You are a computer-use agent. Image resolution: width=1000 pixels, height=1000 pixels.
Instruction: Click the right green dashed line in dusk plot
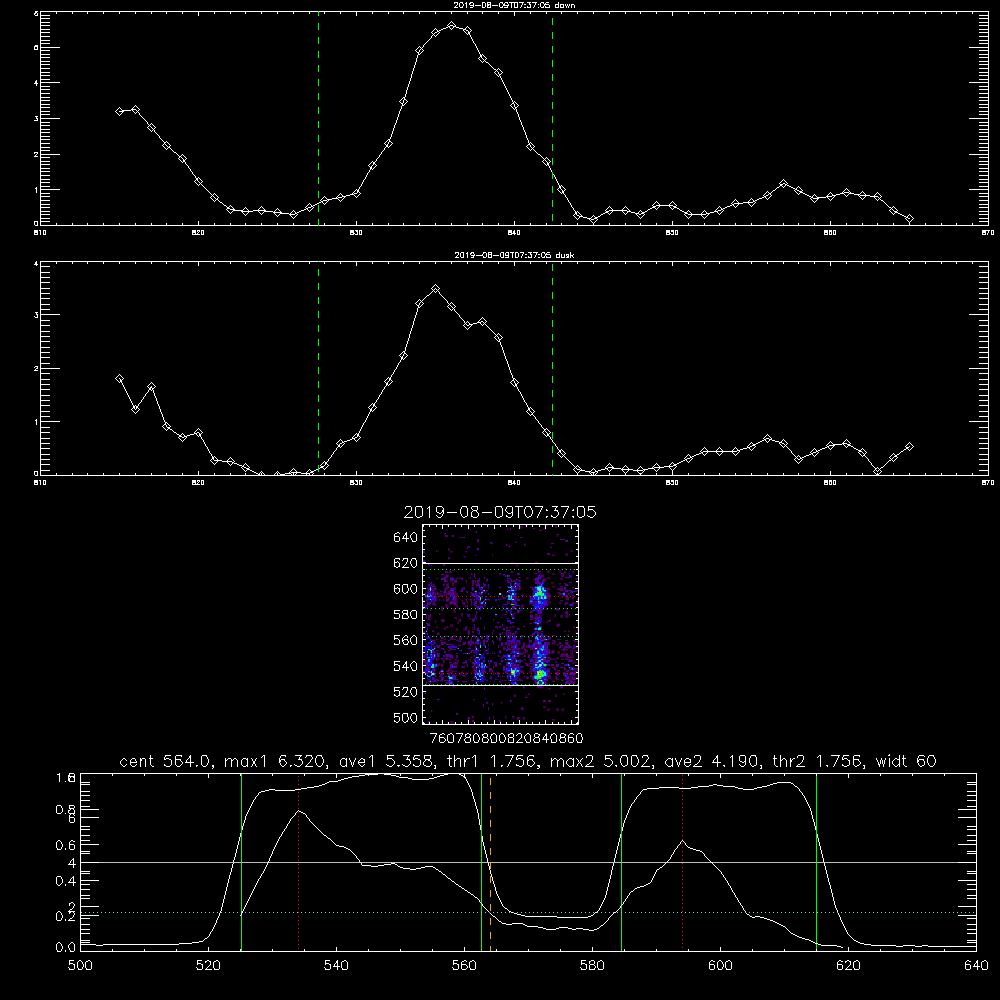552,368
